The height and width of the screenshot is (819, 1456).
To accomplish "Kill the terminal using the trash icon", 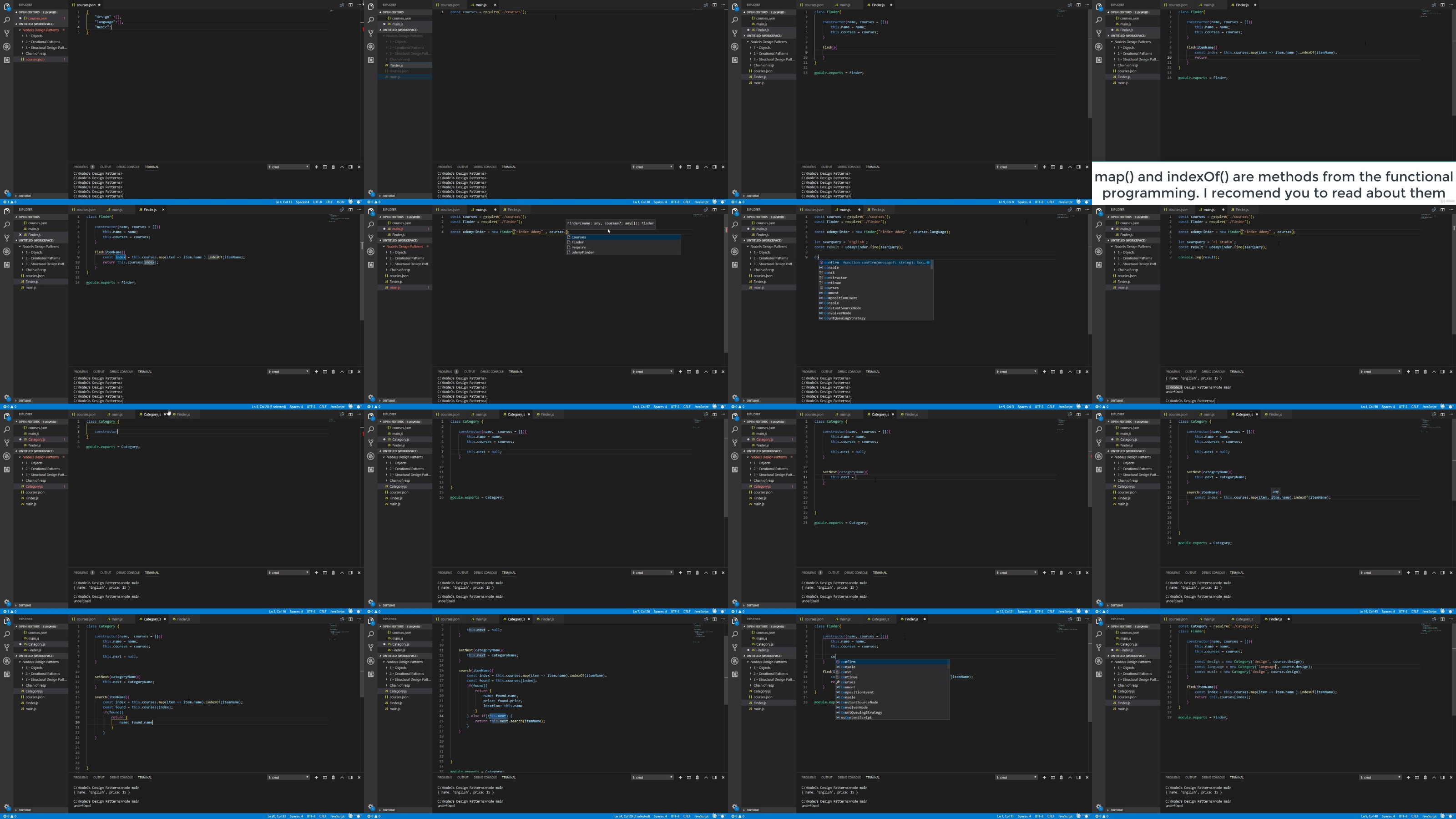I will [334, 167].
